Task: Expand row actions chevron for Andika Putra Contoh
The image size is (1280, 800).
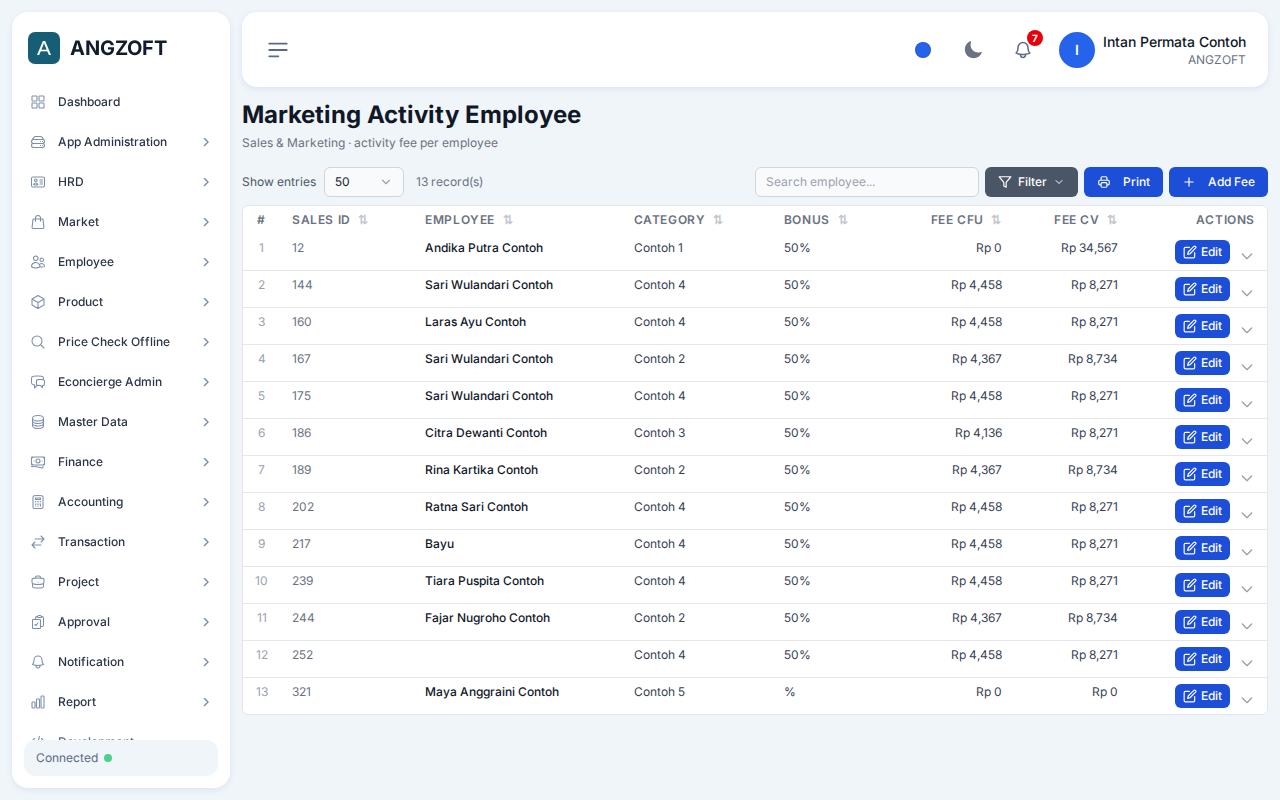Action: coord(1247,256)
